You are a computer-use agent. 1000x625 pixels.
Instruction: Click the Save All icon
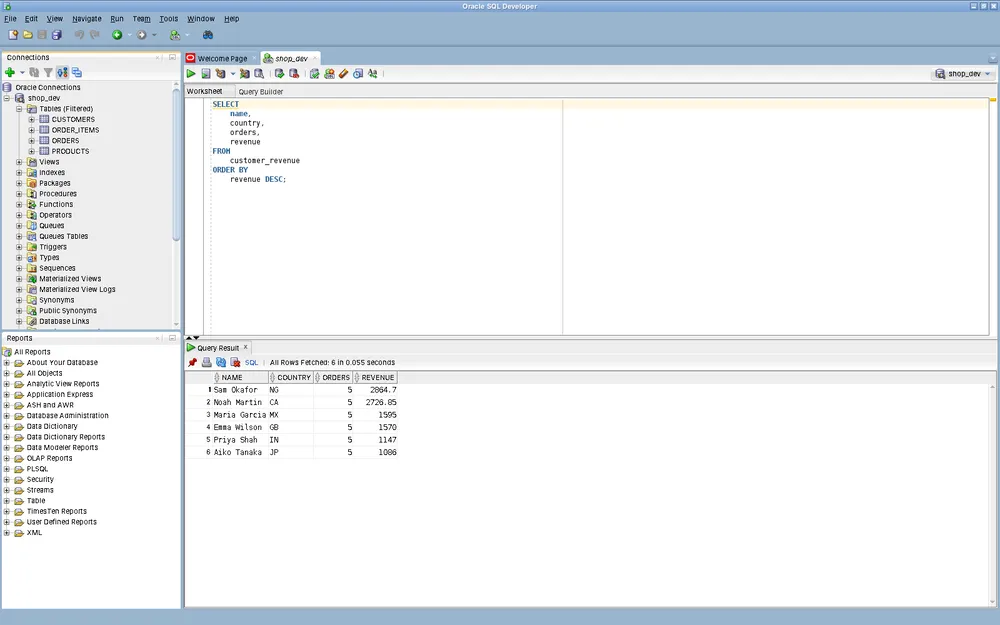pyautogui.click(x=57, y=35)
